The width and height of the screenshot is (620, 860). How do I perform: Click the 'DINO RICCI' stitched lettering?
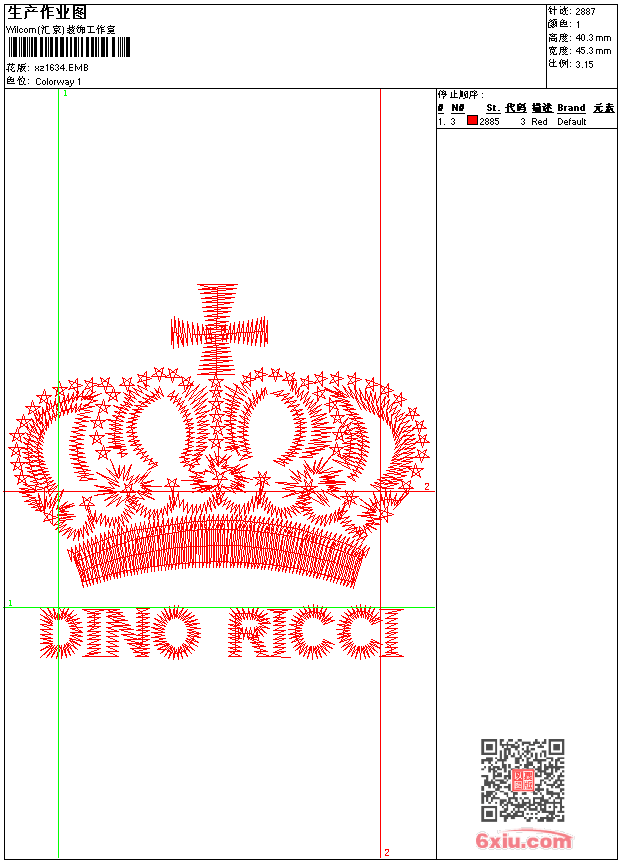[221, 632]
